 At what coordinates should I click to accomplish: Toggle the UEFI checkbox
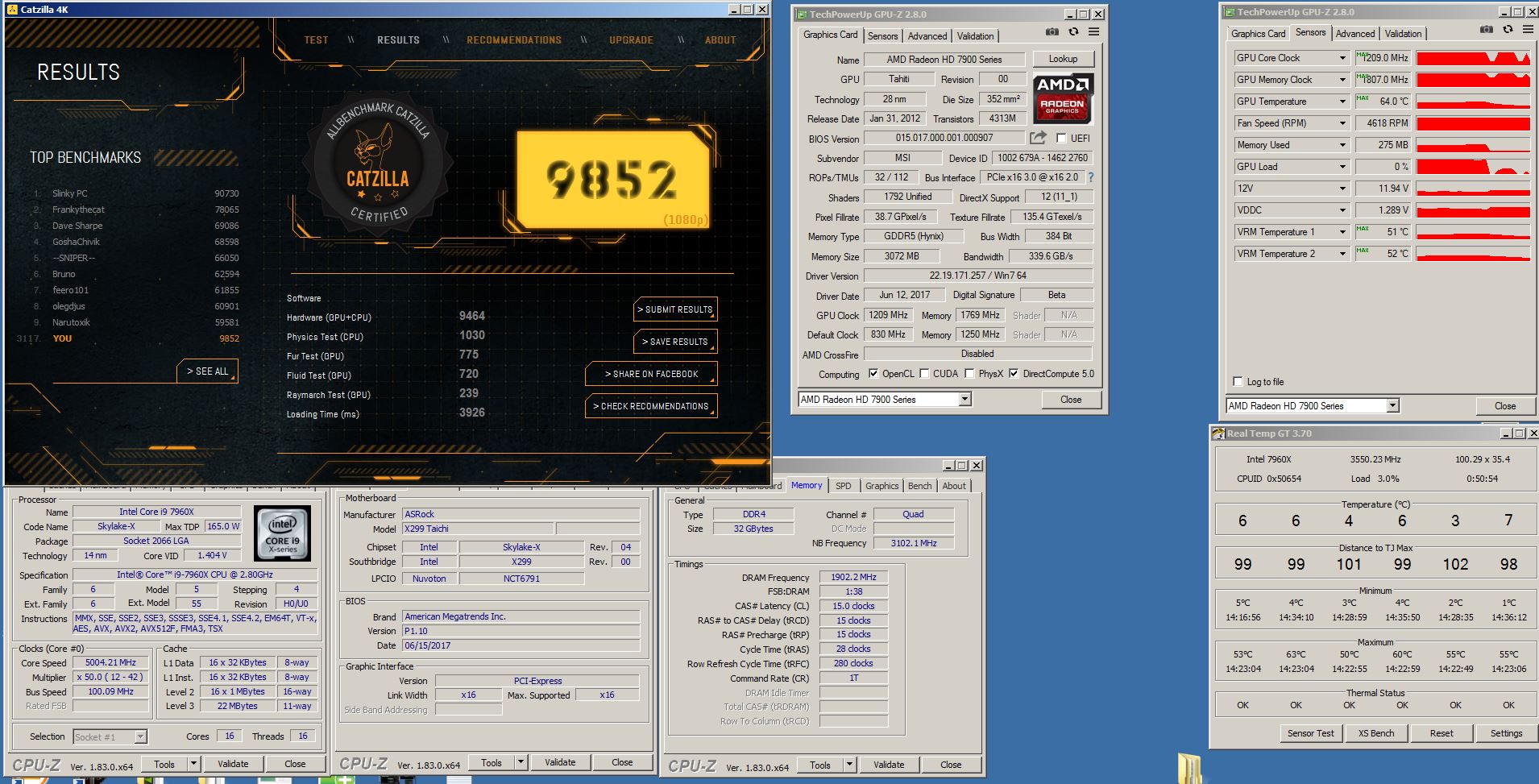pyautogui.click(x=1061, y=139)
